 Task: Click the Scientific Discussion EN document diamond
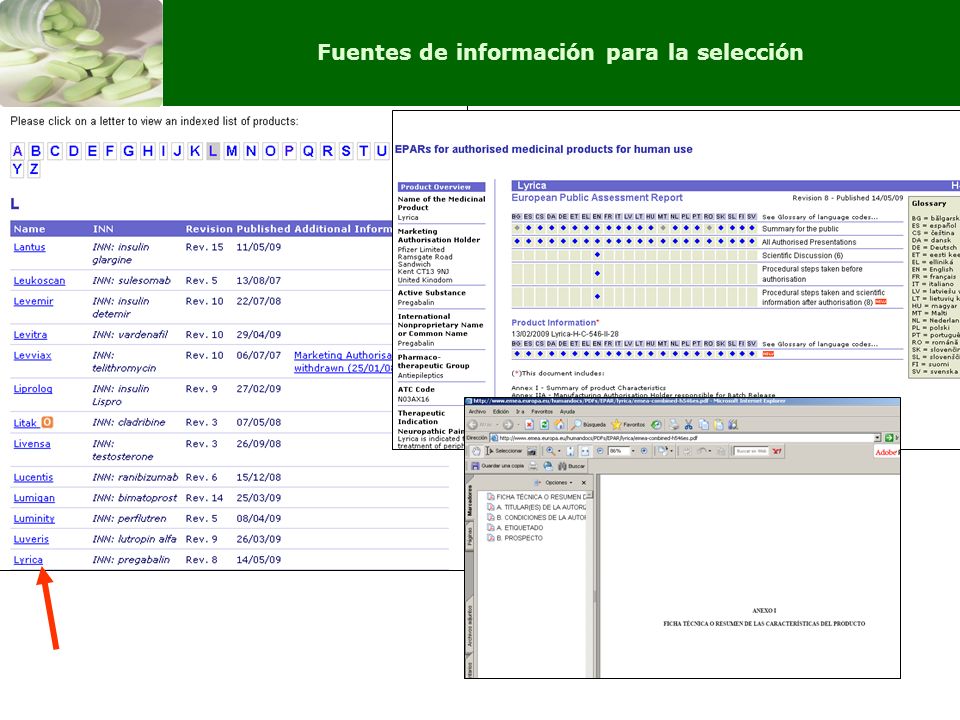pos(597,255)
